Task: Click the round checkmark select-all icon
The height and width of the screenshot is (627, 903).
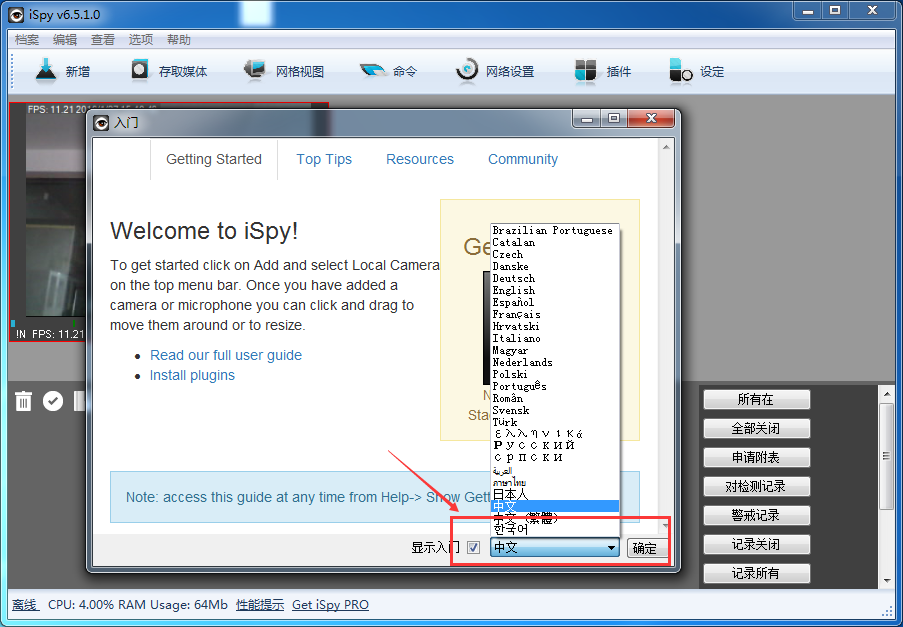Action: [x=53, y=401]
